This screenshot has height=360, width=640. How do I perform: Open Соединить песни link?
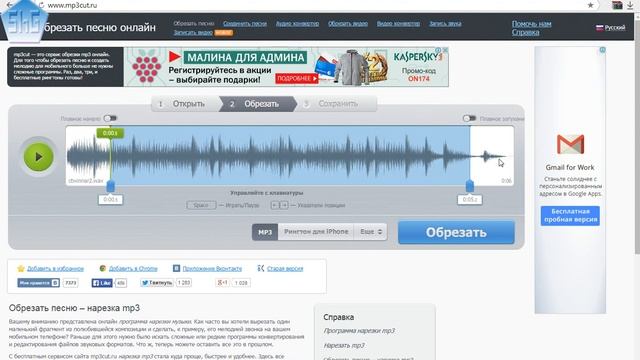click(x=245, y=24)
